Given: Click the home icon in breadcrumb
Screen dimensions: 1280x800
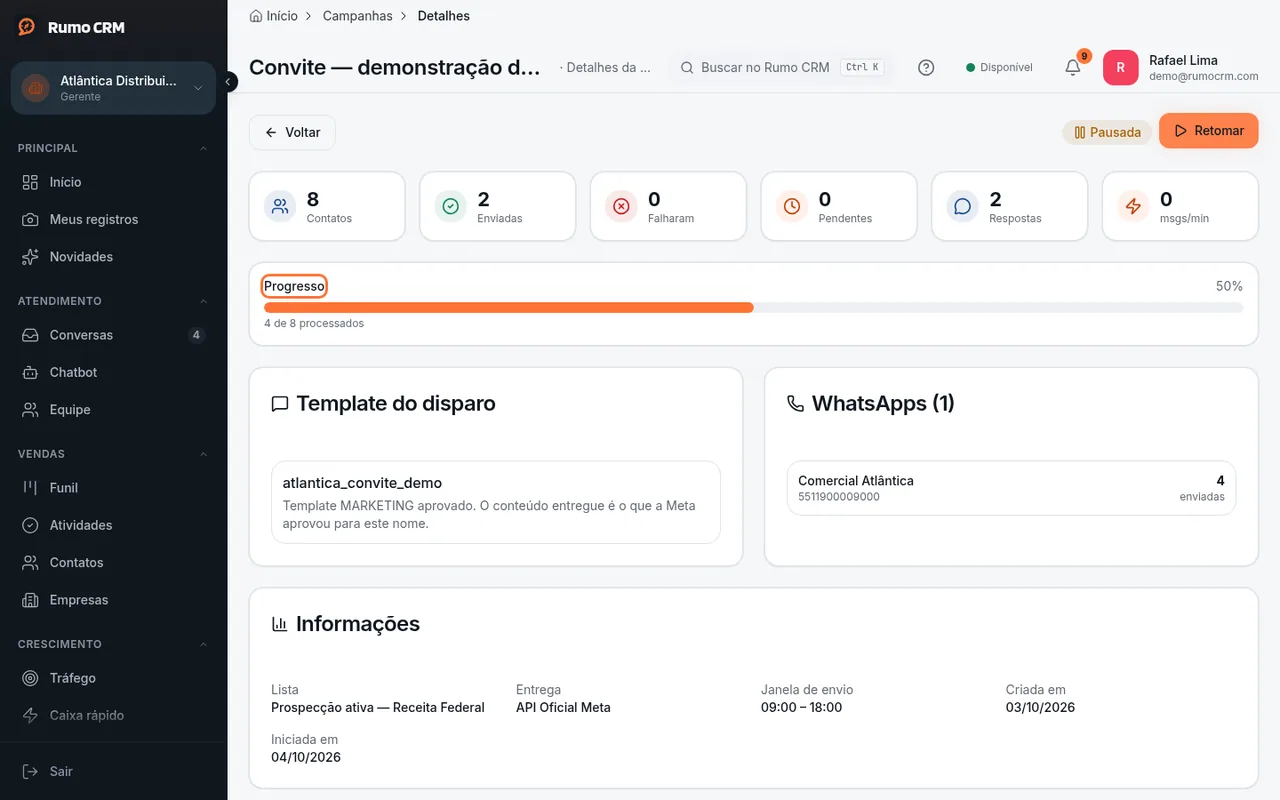Looking at the screenshot, I should pyautogui.click(x=256, y=16).
